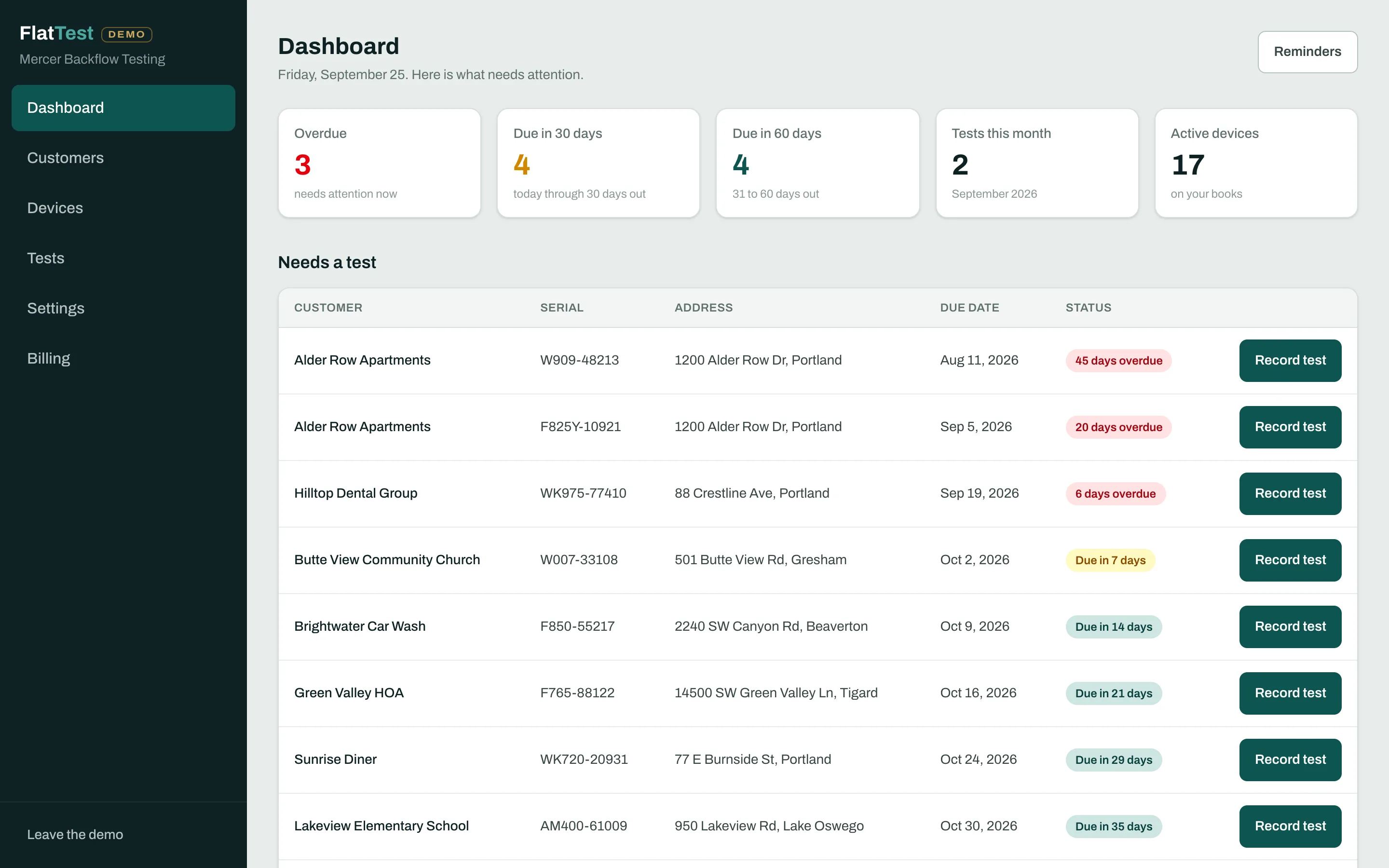Viewport: 1389px width, 868px height.
Task: Click the Needs a test heading
Action: tap(327, 262)
